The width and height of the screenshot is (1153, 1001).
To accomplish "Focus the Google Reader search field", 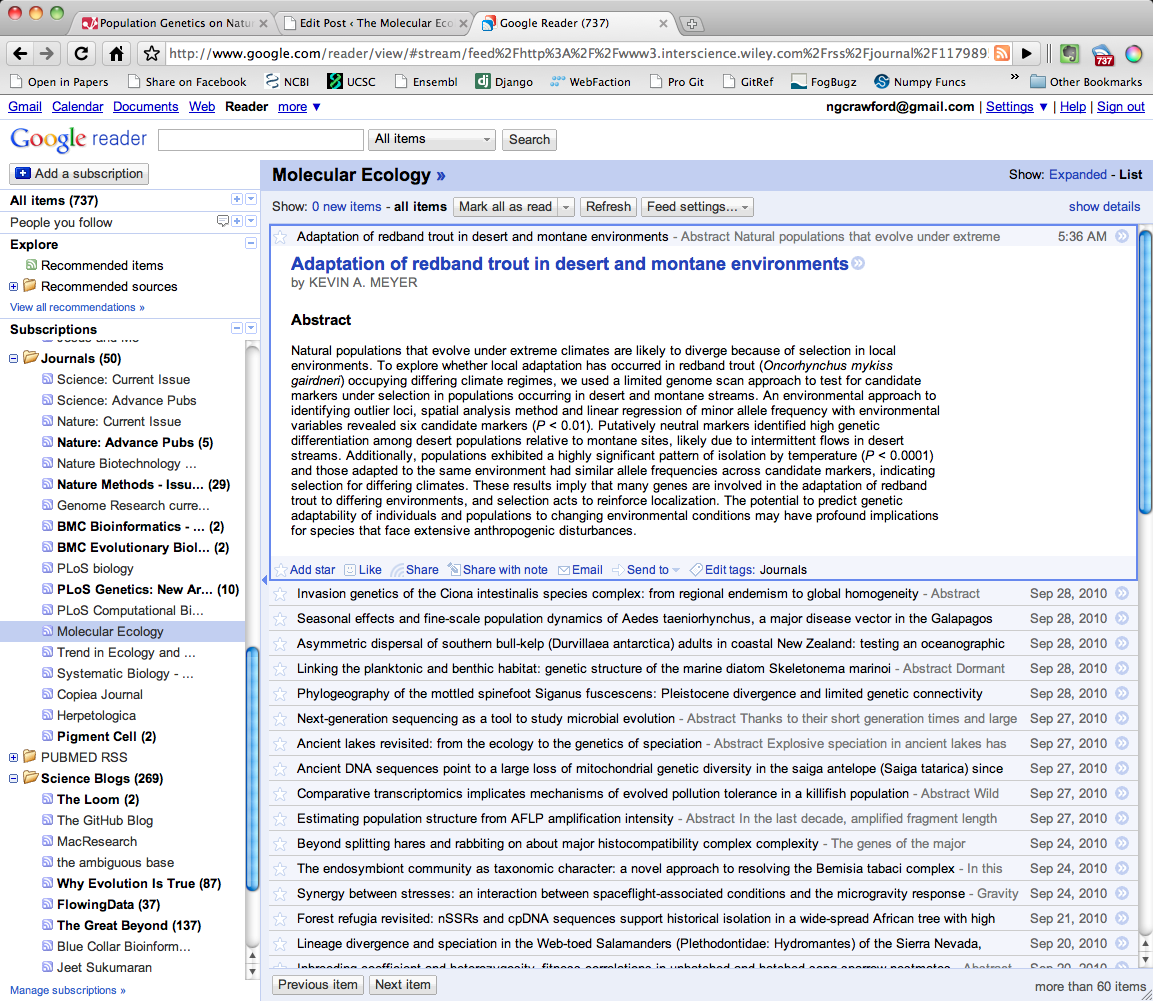I will [x=261, y=140].
